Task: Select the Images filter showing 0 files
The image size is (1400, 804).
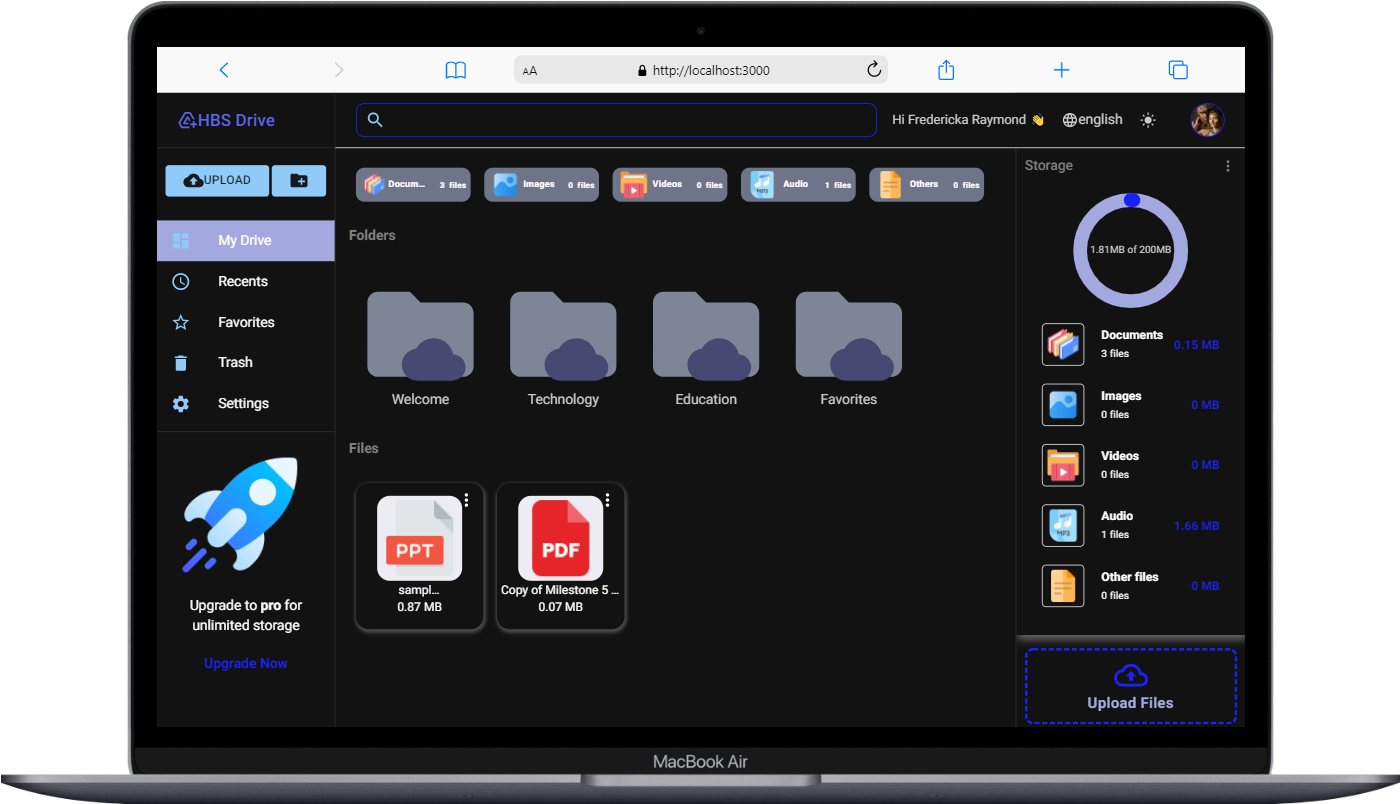Action: [541, 184]
